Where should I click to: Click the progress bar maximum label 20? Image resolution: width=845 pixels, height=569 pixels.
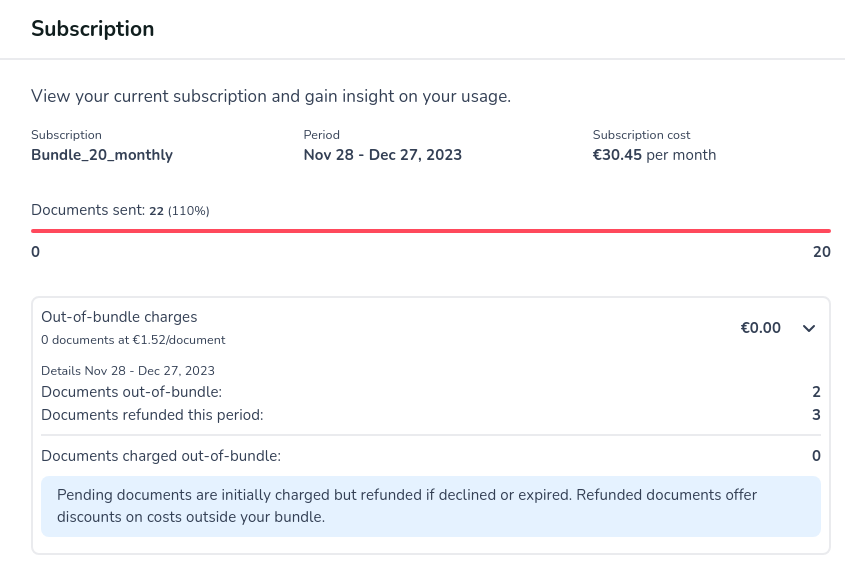821,252
